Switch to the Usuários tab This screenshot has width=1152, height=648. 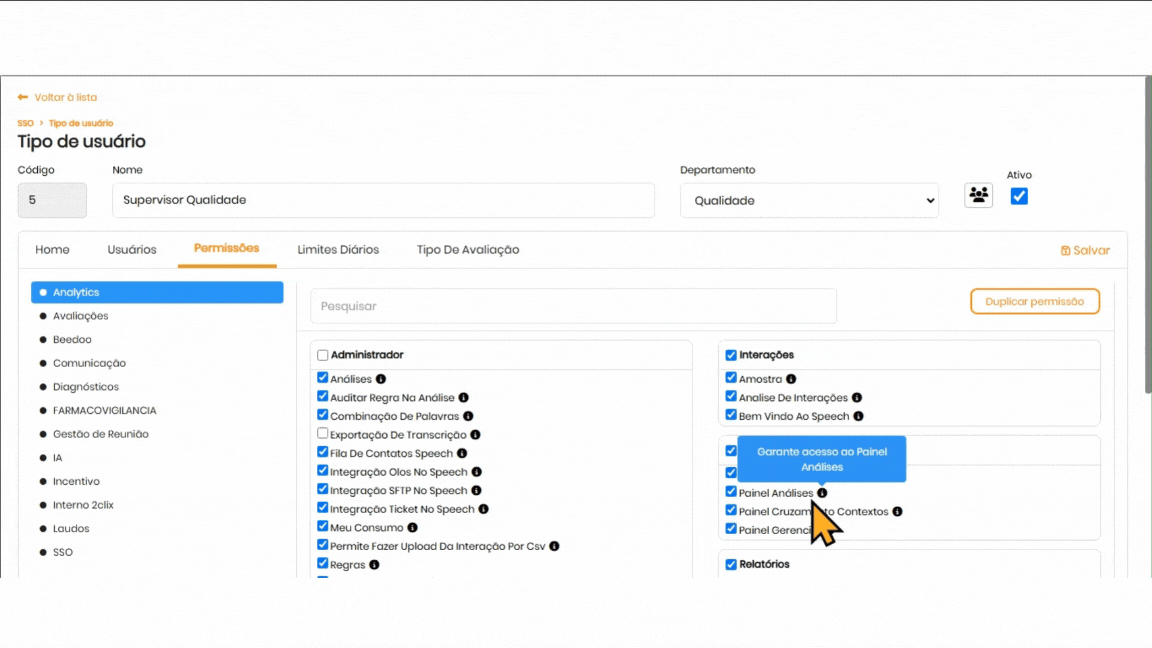132,249
